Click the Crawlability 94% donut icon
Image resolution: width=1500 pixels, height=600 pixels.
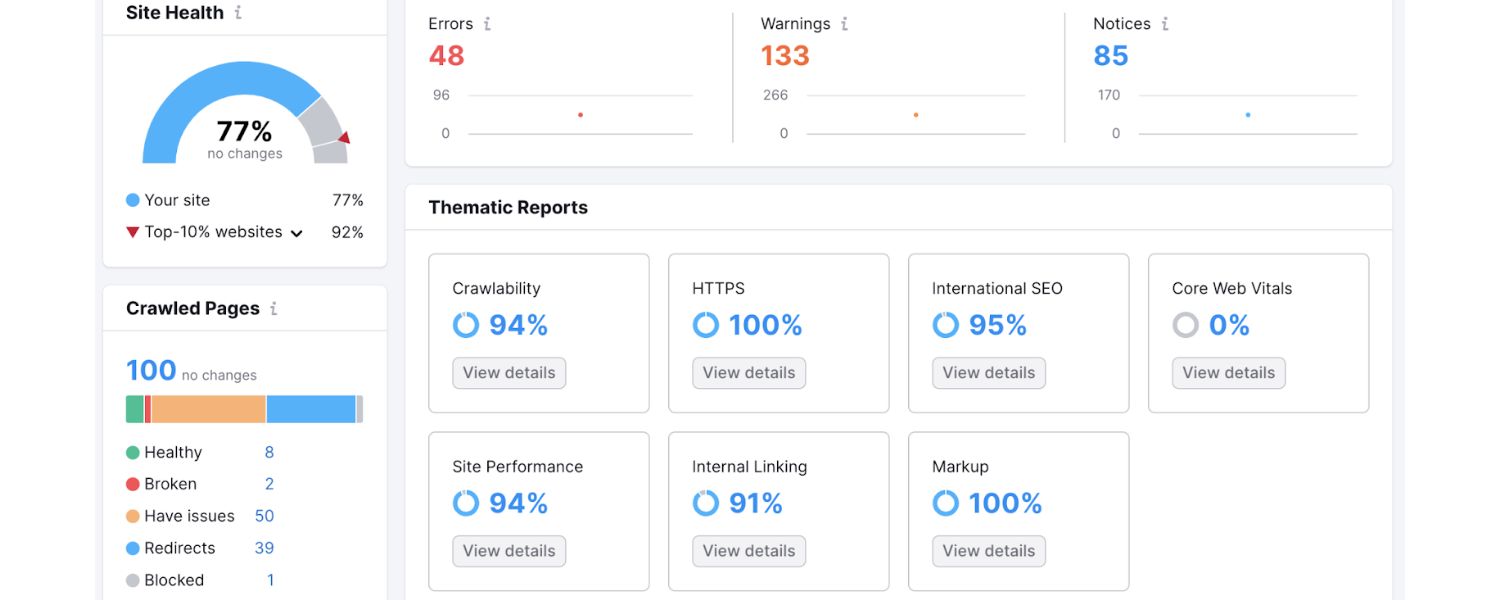click(466, 325)
